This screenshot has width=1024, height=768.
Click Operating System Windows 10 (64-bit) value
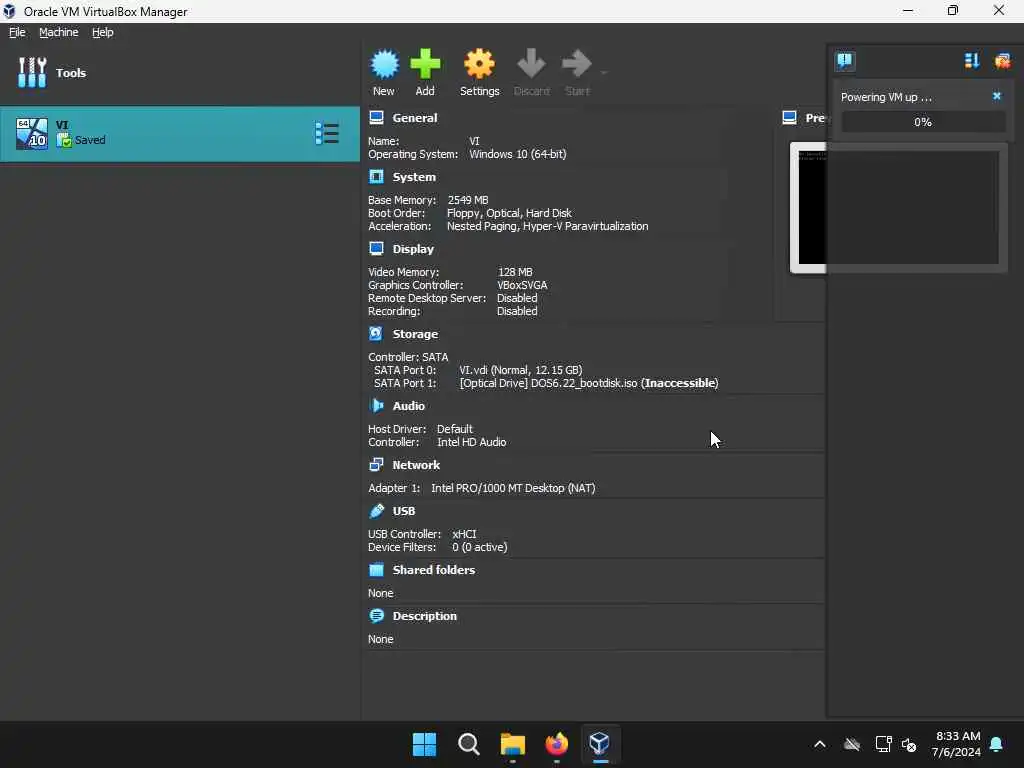[x=518, y=154]
